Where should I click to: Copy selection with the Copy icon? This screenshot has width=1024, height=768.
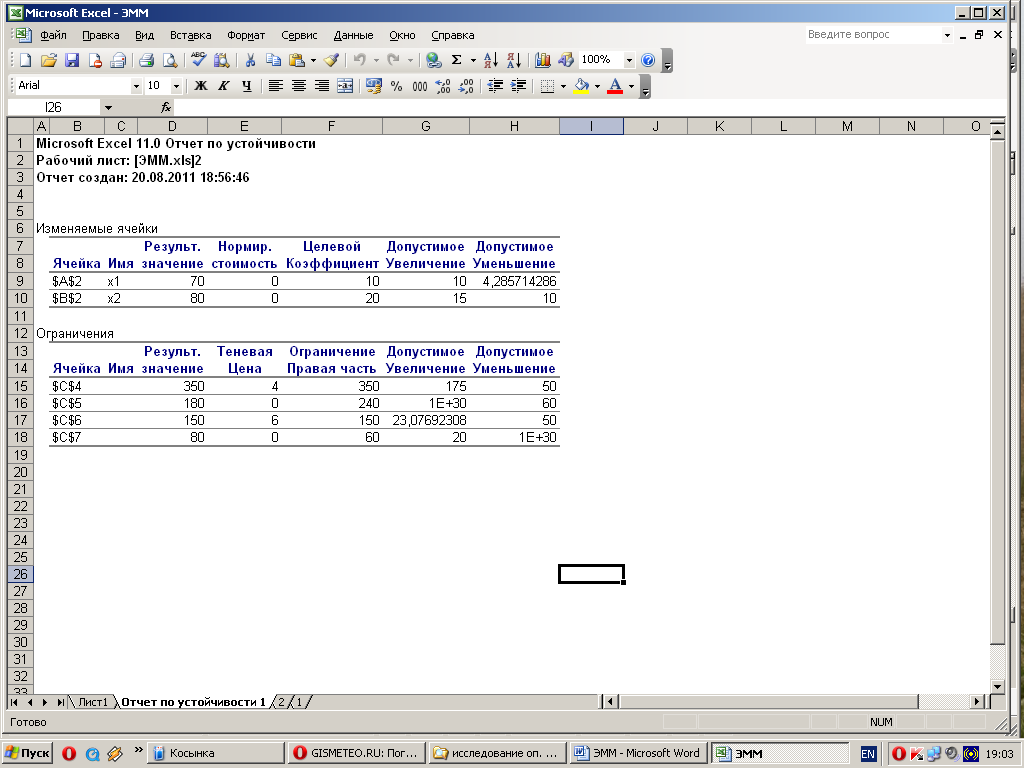tap(273, 60)
